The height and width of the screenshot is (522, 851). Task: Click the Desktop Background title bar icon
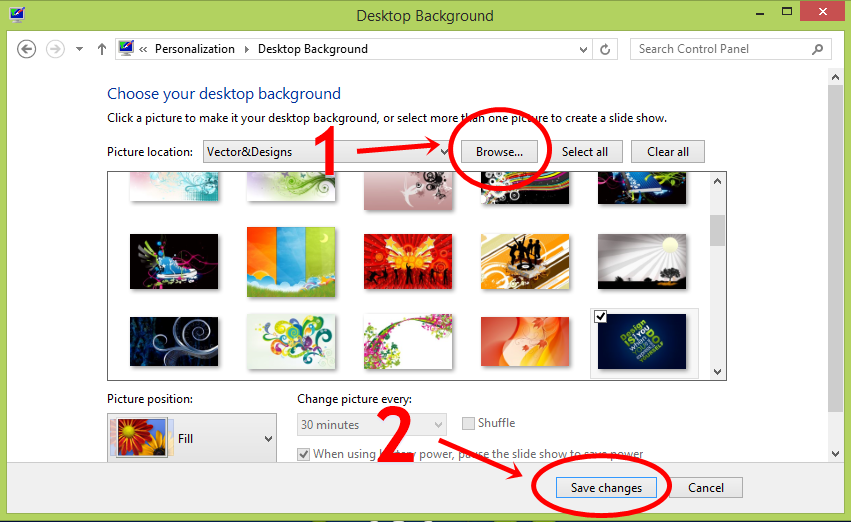pos(17,15)
